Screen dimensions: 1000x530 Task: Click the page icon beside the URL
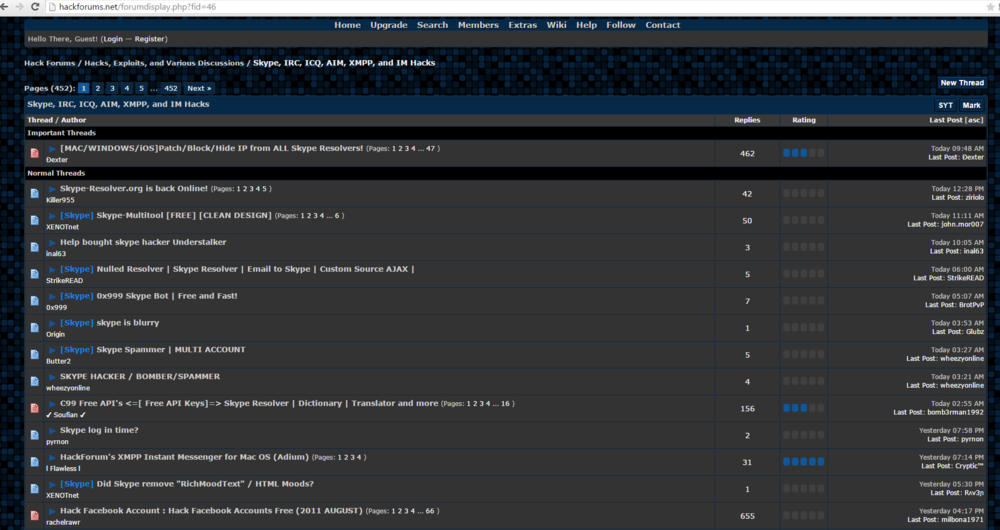[x=52, y=6]
